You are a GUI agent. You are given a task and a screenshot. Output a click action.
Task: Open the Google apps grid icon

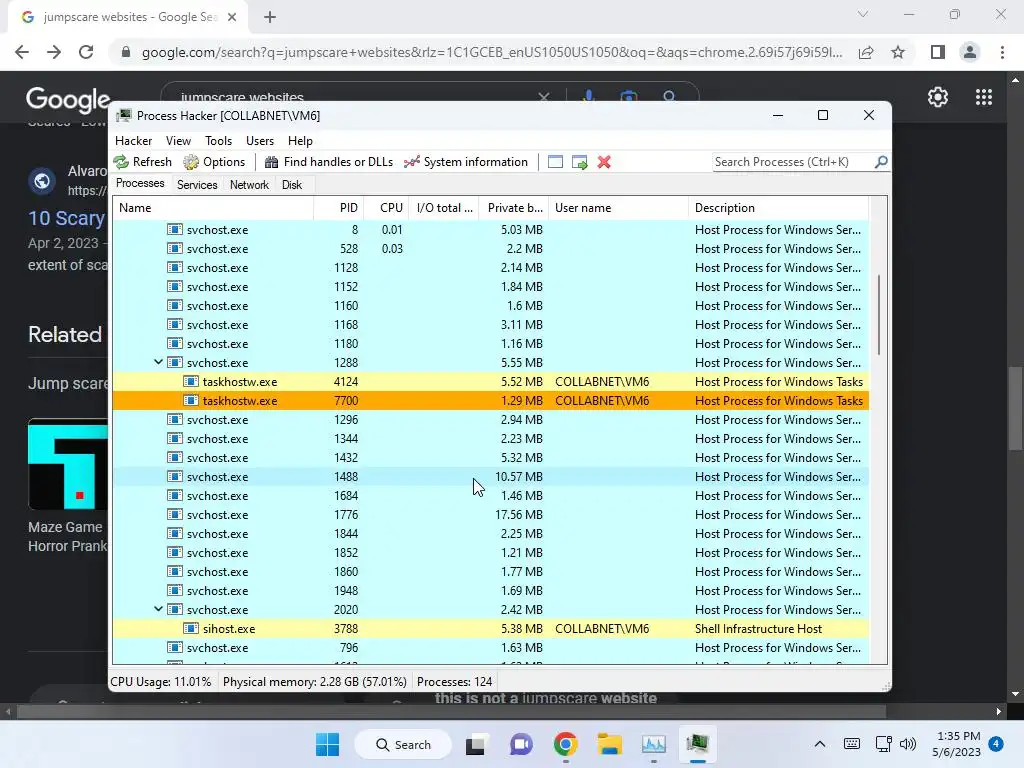coord(984,97)
